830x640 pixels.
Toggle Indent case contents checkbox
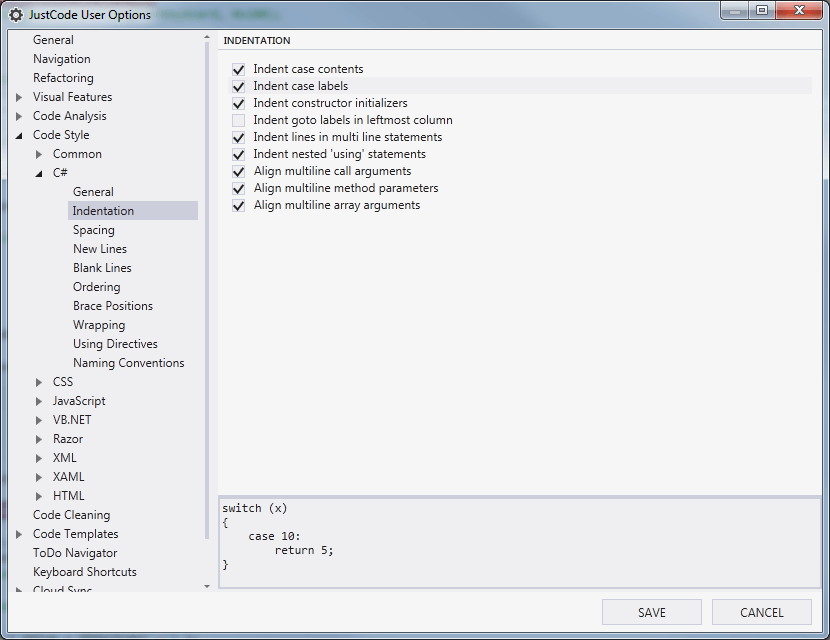point(239,69)
